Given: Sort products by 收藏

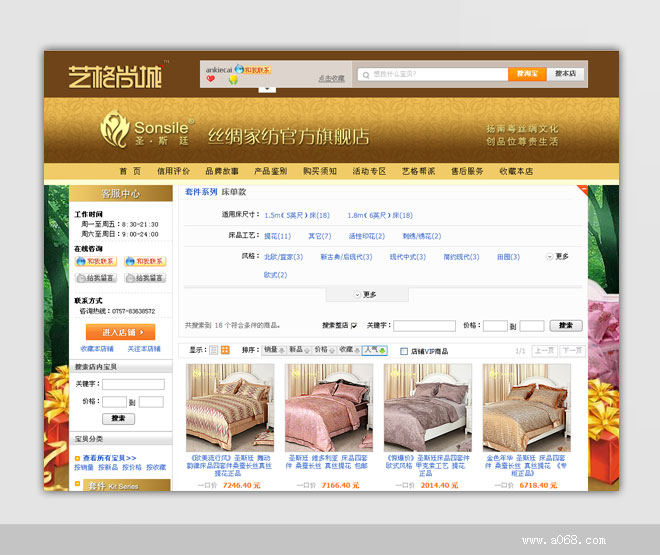Looking at the screenshot, I should pos(349,350).
